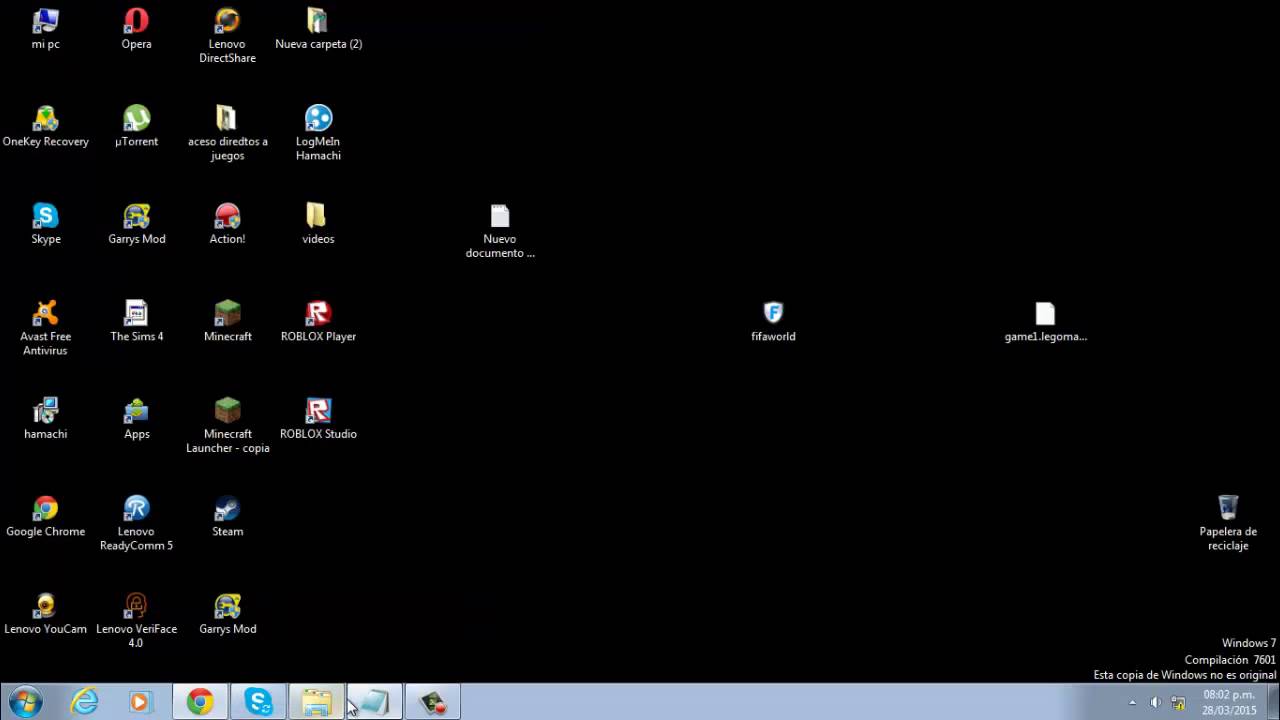Select Avast Free Antivirus icon
Screen dimensions: 1280x720
[46, 328]
